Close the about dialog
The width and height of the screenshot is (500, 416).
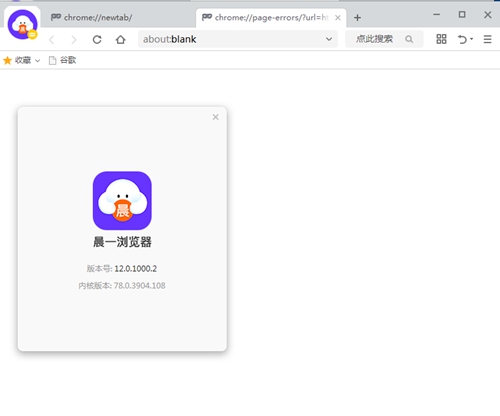[x=216, y=117]
